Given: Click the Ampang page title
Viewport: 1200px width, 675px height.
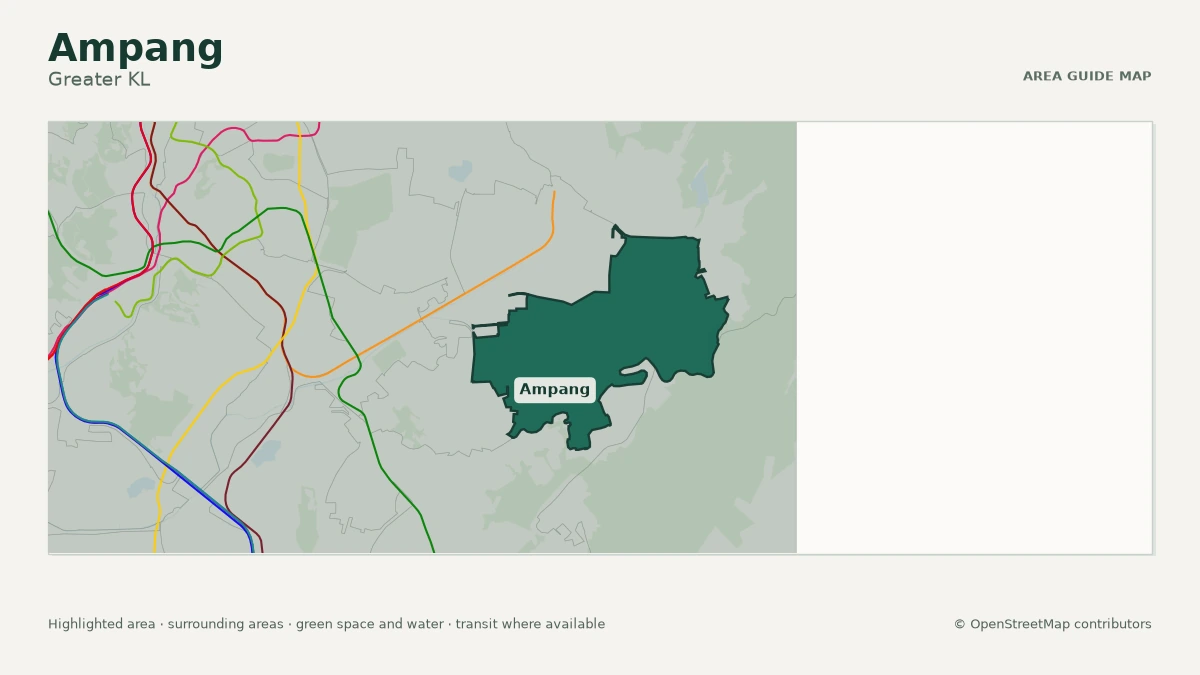Looking at the screenshot, I should (x=136, y=48).
